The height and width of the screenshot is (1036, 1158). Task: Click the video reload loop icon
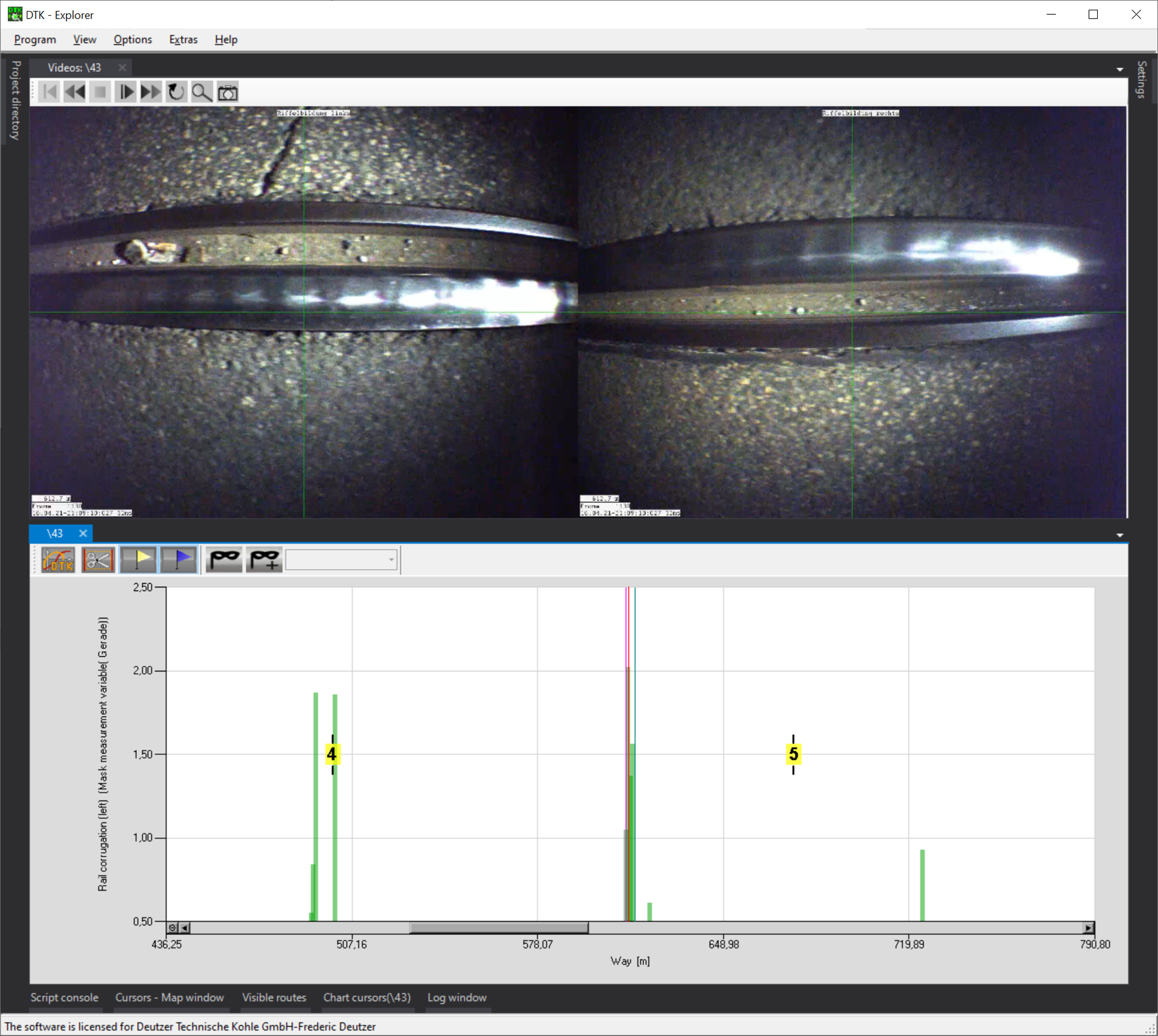[176, 92]
